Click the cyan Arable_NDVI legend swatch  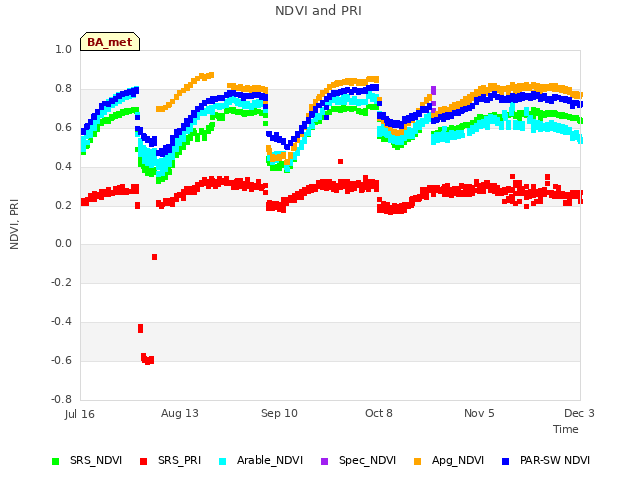point(222,462)
